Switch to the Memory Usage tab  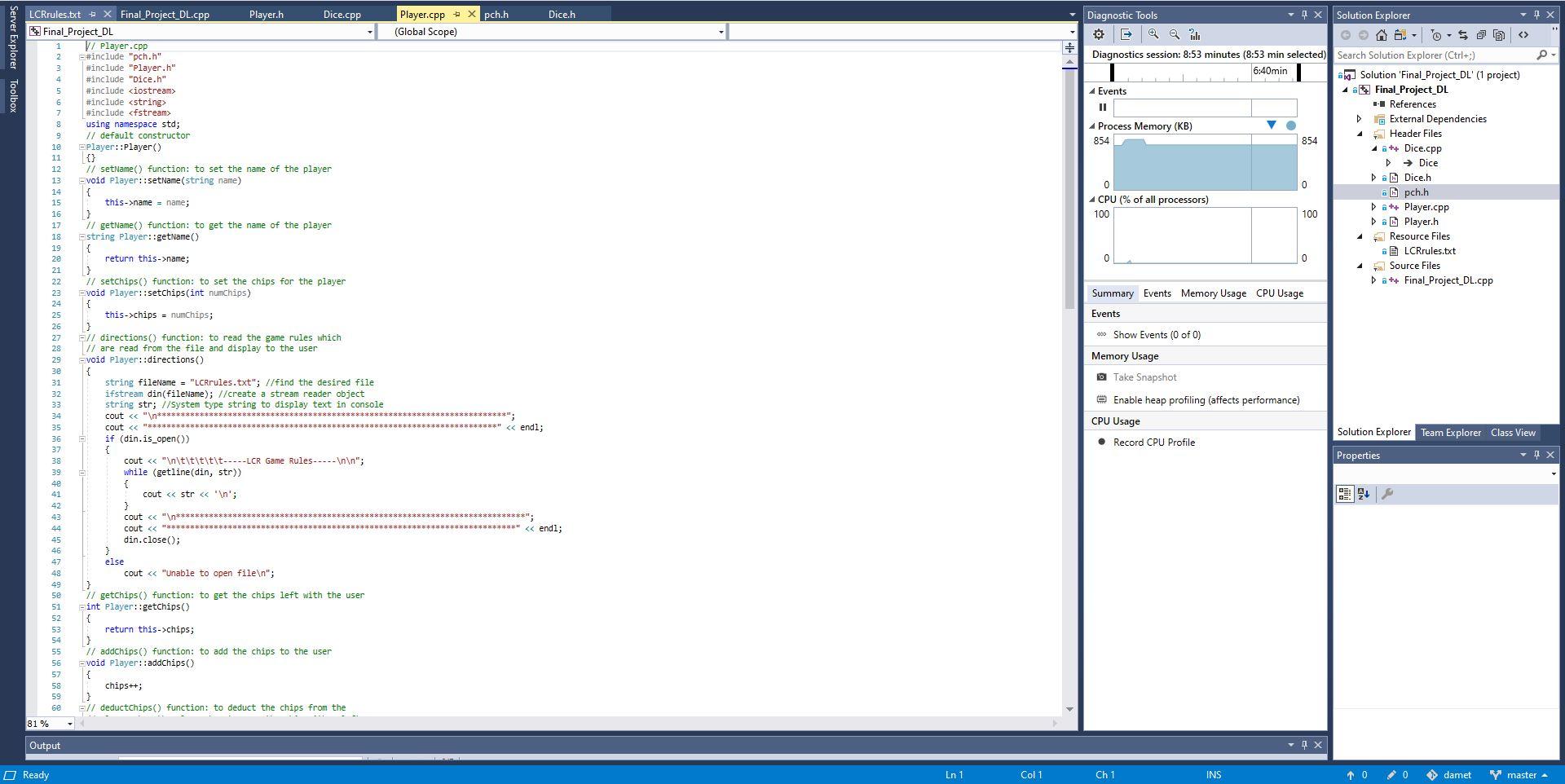[x=1213, y=293]
